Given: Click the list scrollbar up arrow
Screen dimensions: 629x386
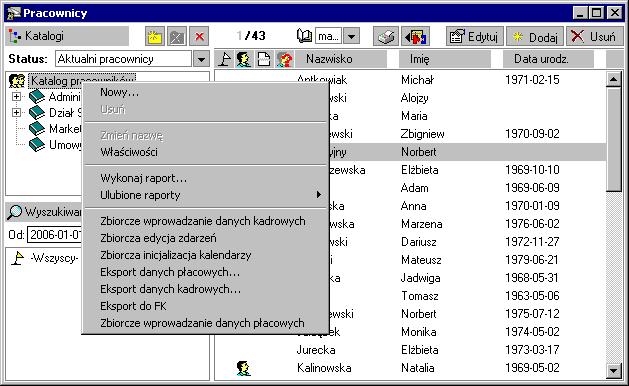Looking at the screenshot, I should pyautogui.click(x=613, y=79).
